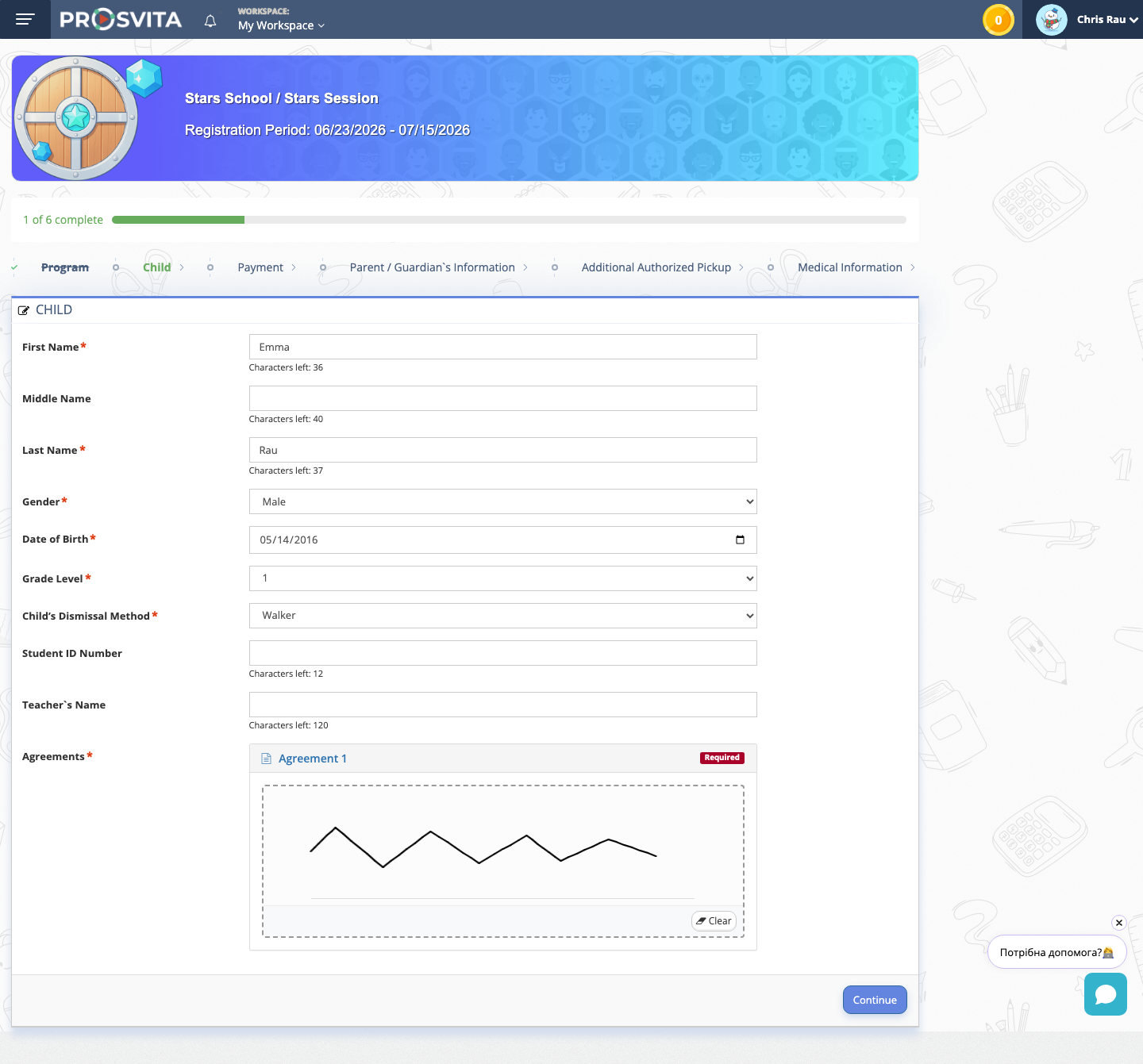Screen dimensions: 1143x1064
Task: Click the Middle Name input field
Action: 503,398
